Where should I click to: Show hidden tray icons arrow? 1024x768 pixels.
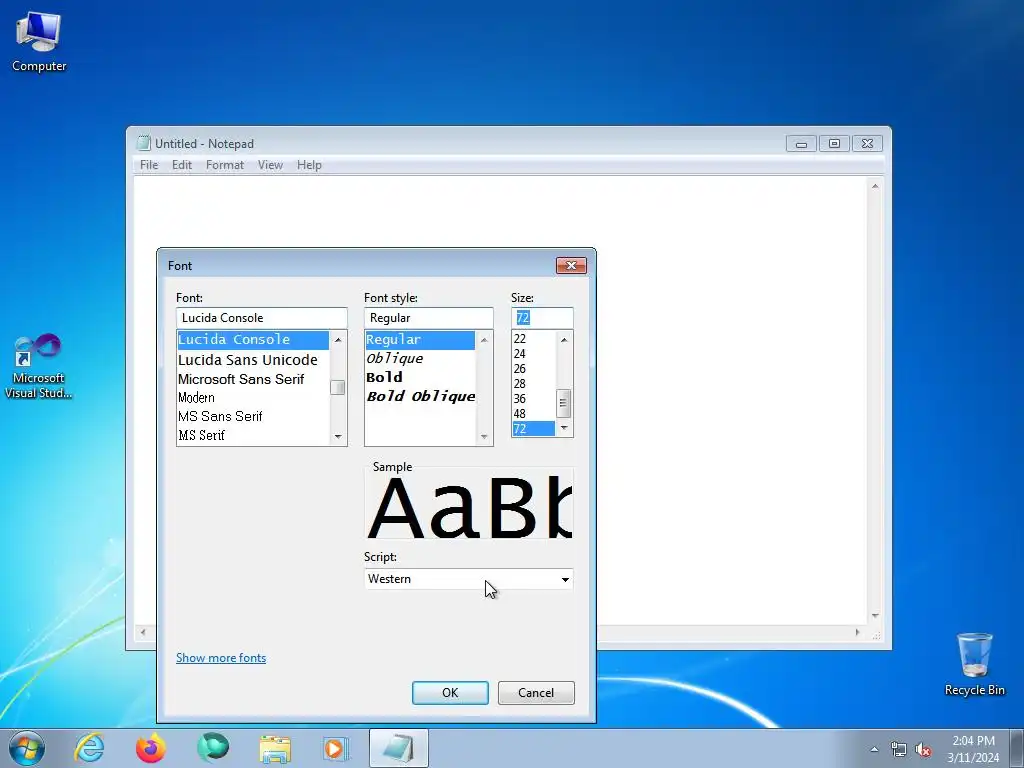[874, 749]
